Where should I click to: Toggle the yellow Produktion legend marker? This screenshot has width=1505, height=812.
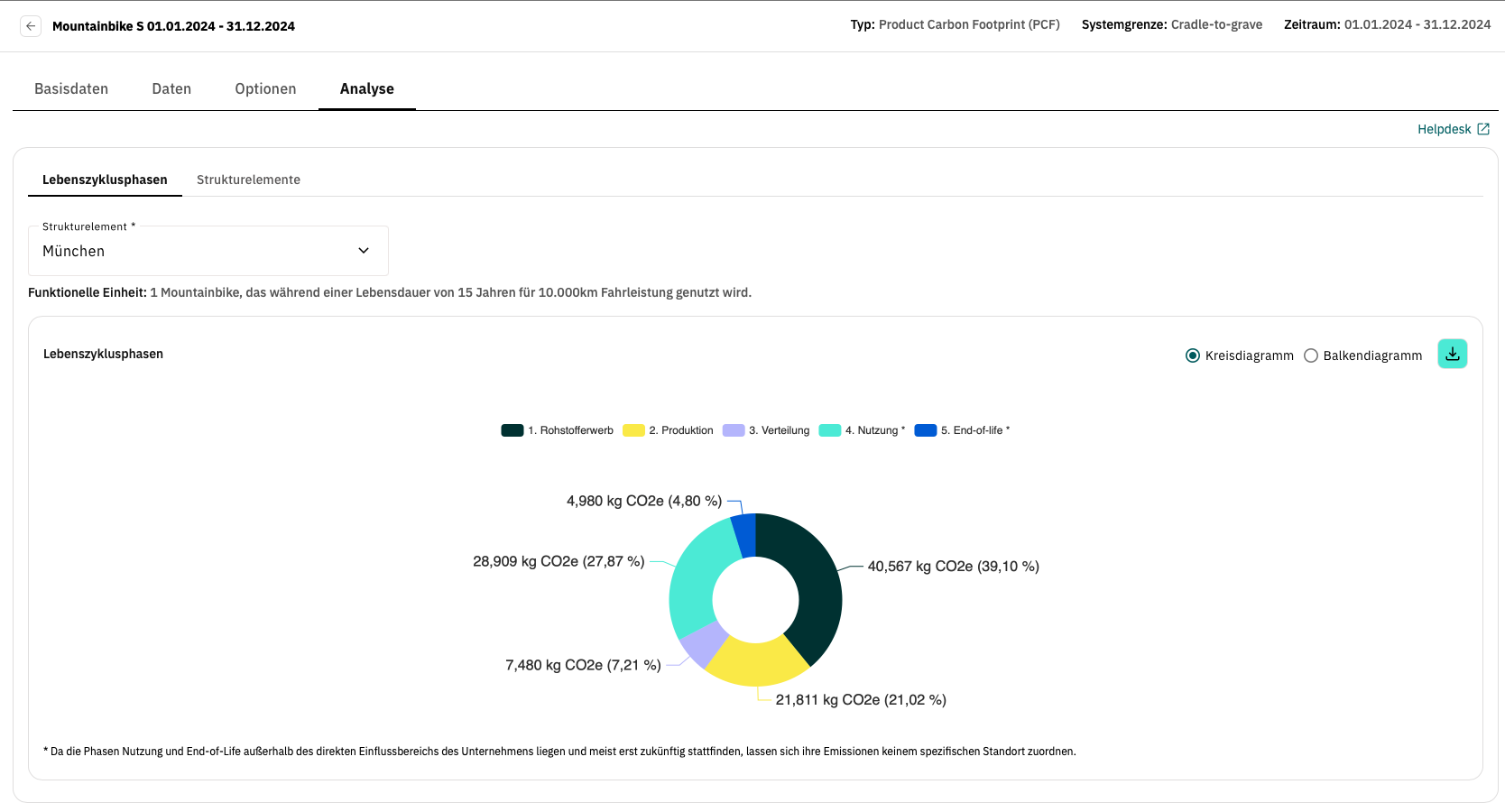633,430
